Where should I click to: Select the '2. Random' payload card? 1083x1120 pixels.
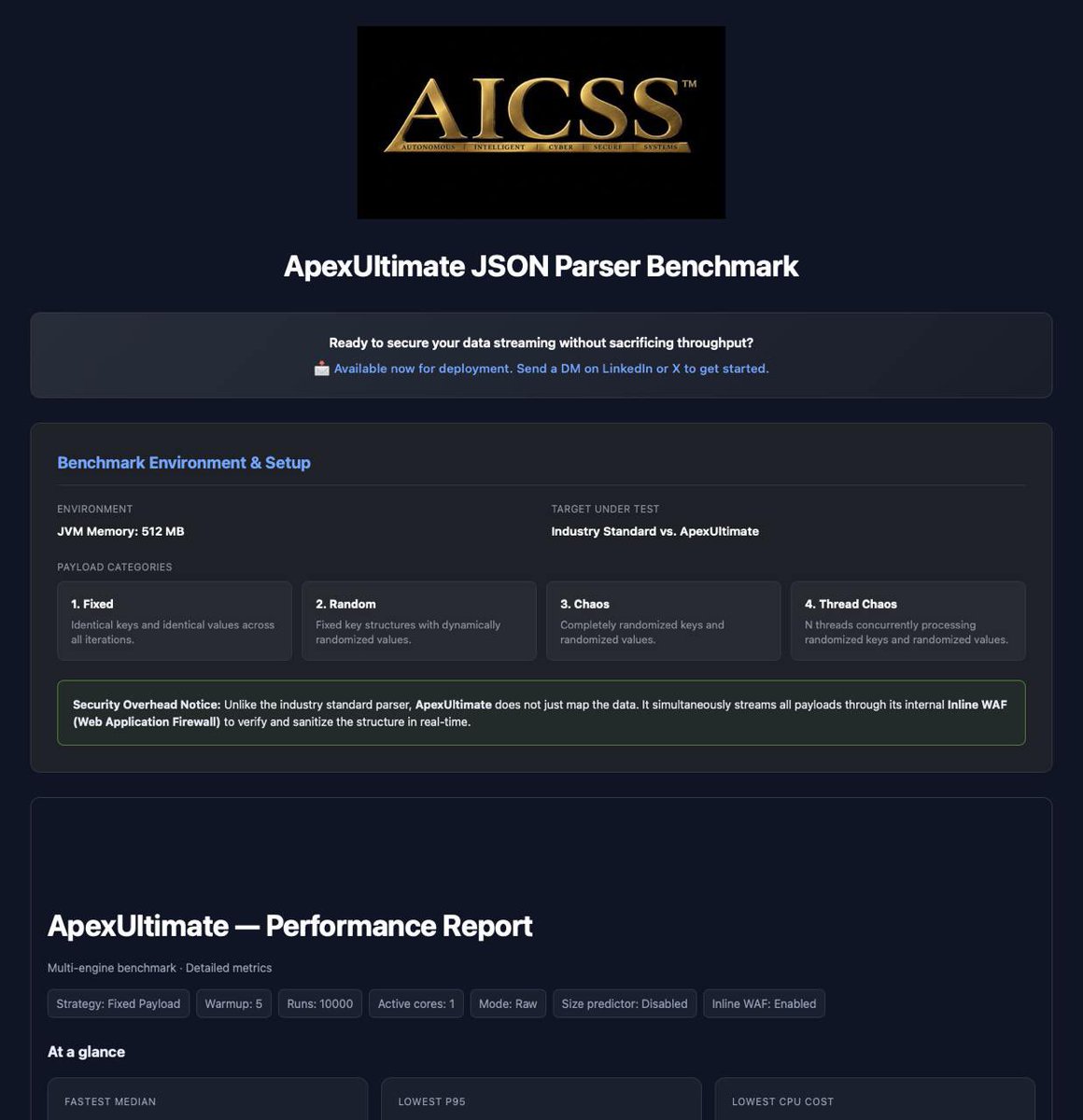click(x=419, y=621)
